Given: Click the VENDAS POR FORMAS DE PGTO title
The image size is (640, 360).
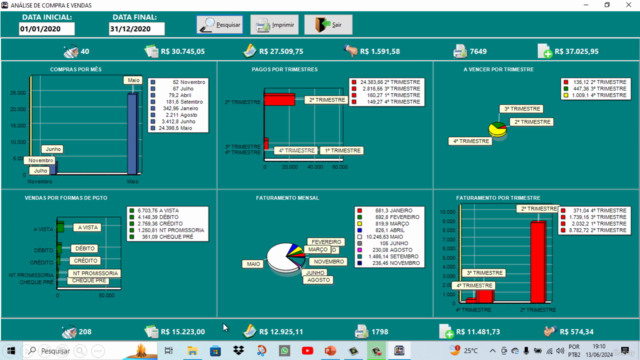Looking at the screenshot, I should (66, 198).
